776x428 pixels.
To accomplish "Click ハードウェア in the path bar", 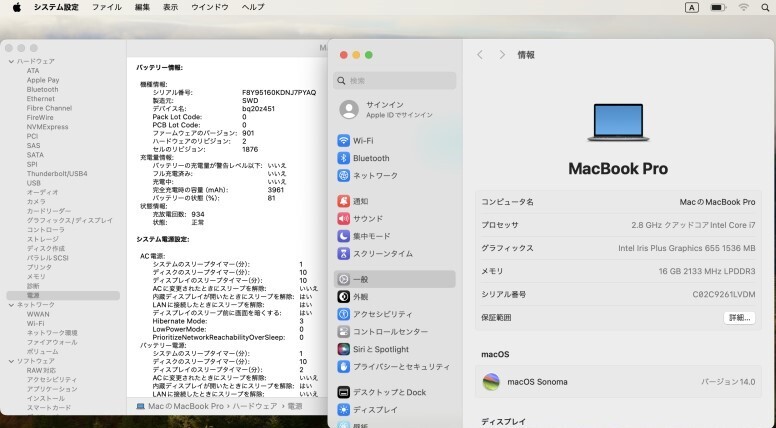I will point(255,406).
